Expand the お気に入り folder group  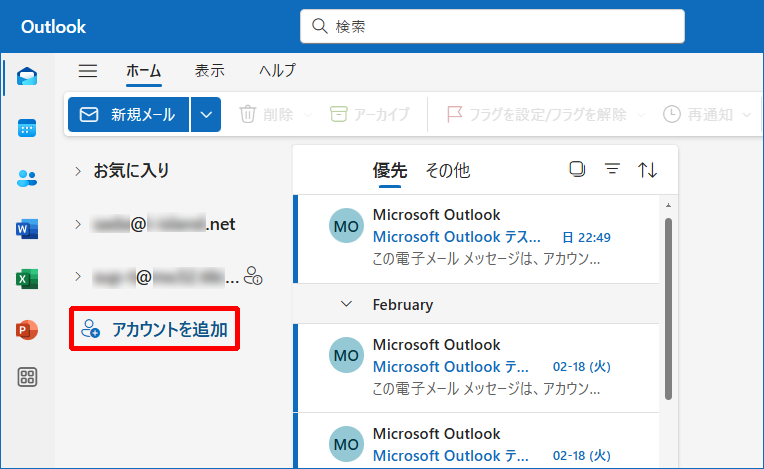[78, 171]
